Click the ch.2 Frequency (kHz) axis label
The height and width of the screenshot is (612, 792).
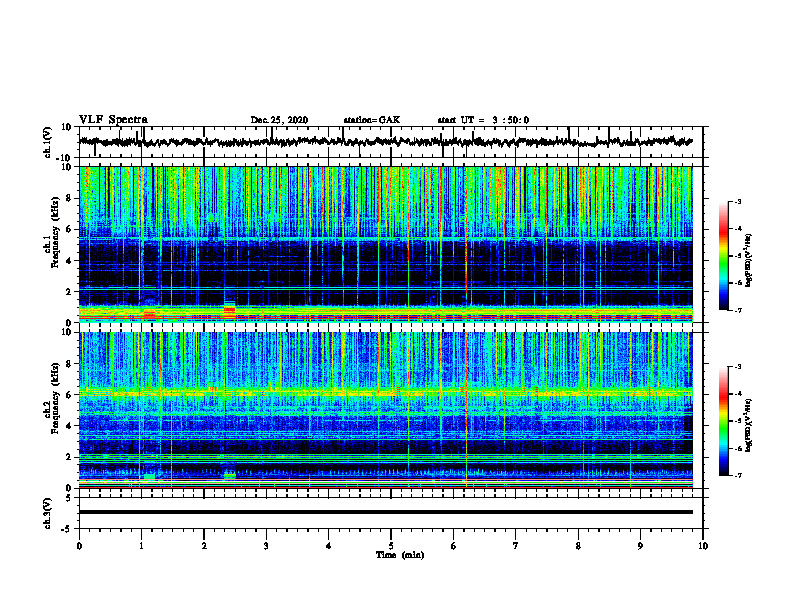tap(53, 397)
